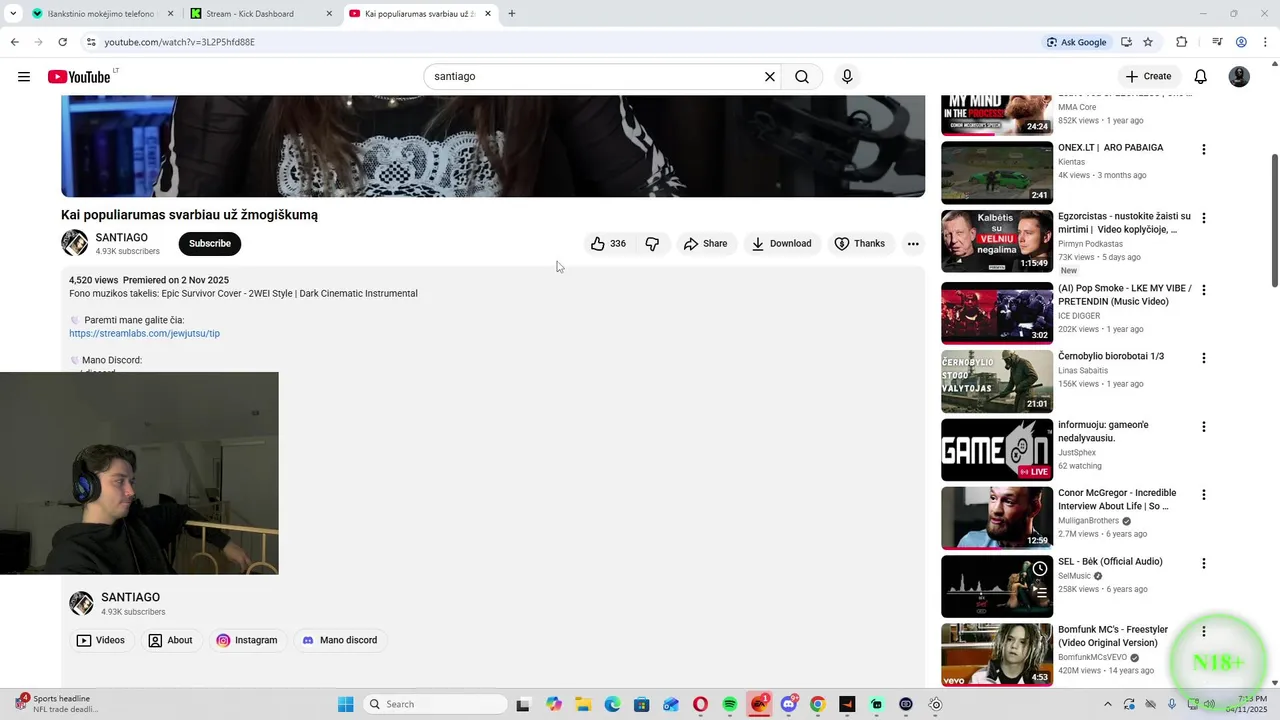Select the active Kai populiarumas YouTube tab
The image size is (1280, 720).
click(419, 14)
